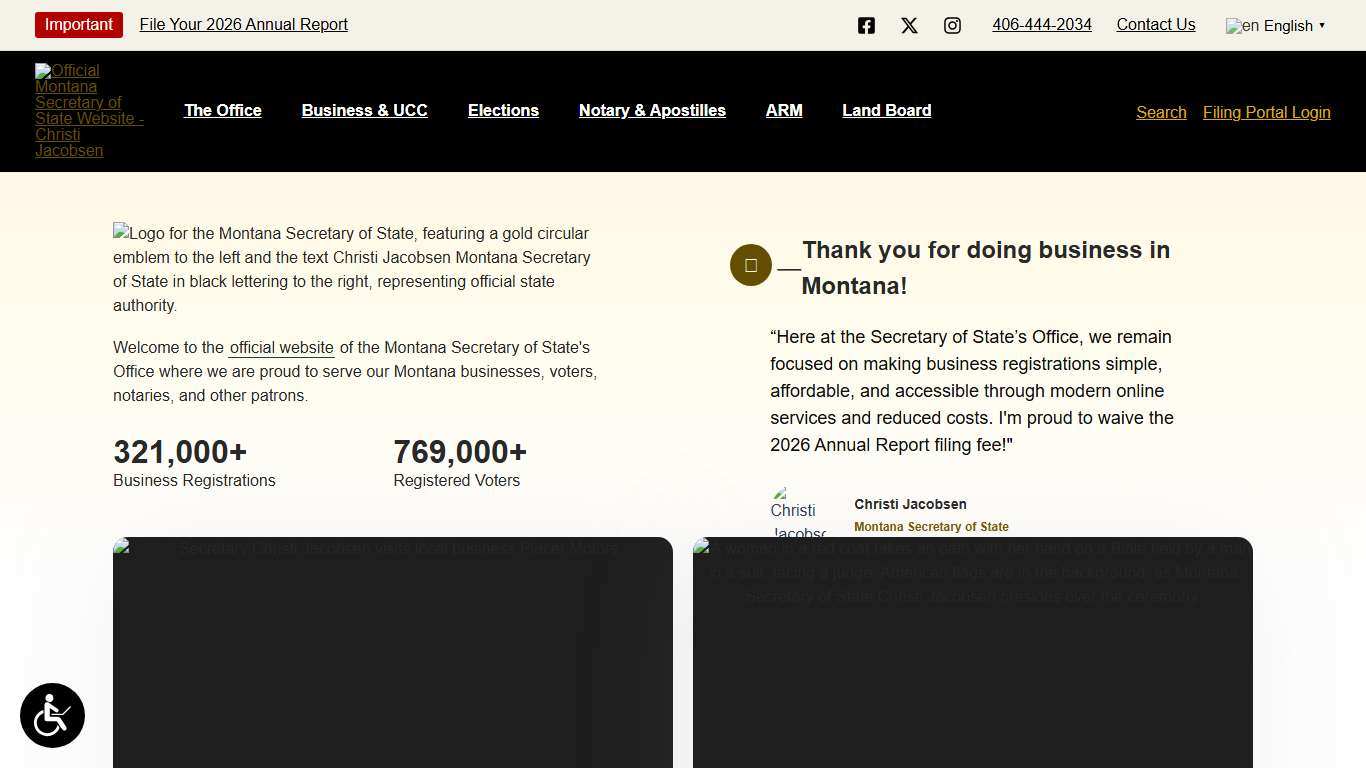Open the Facebook social icon
The height and width of the screenshot is (768, 1366).
866,26
